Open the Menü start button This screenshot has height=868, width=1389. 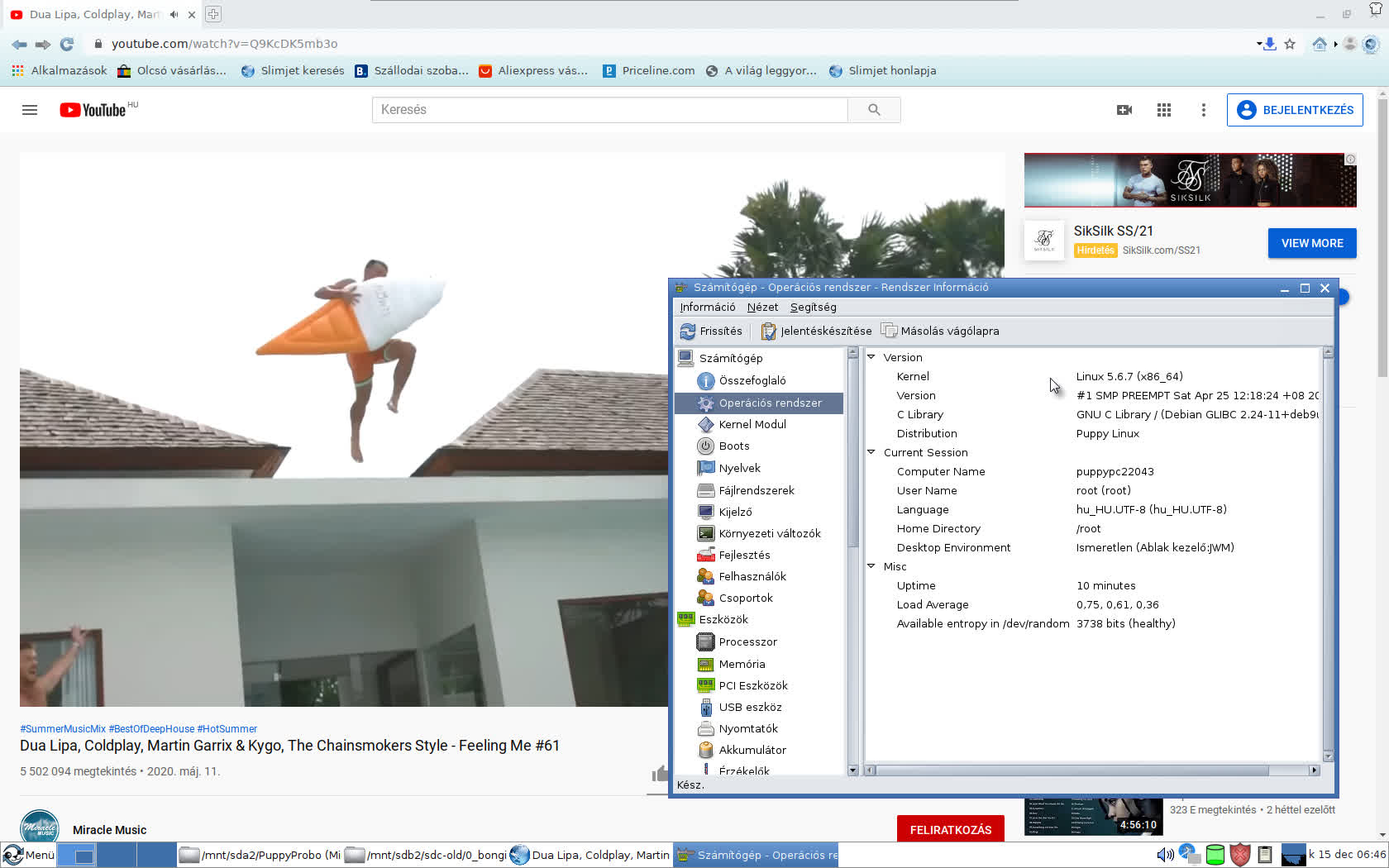click(28, 855)
